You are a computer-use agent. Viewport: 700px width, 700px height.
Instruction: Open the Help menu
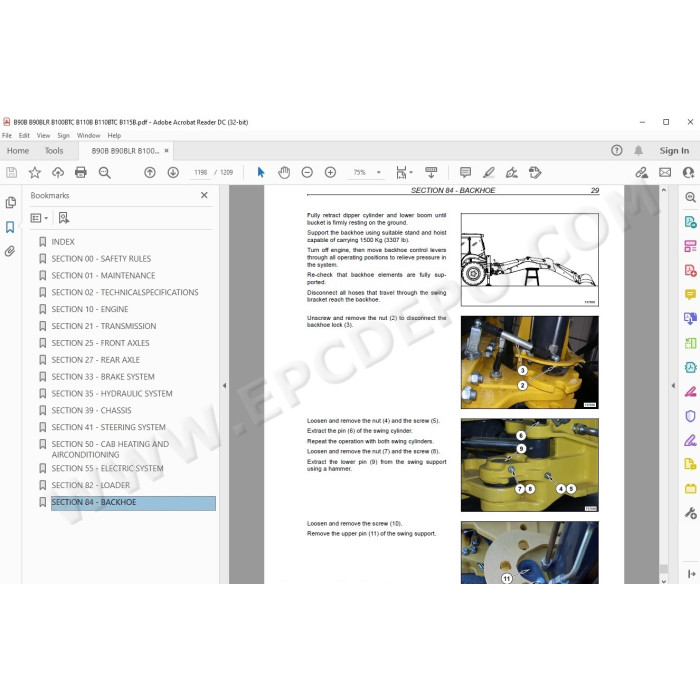pos(114,135)
